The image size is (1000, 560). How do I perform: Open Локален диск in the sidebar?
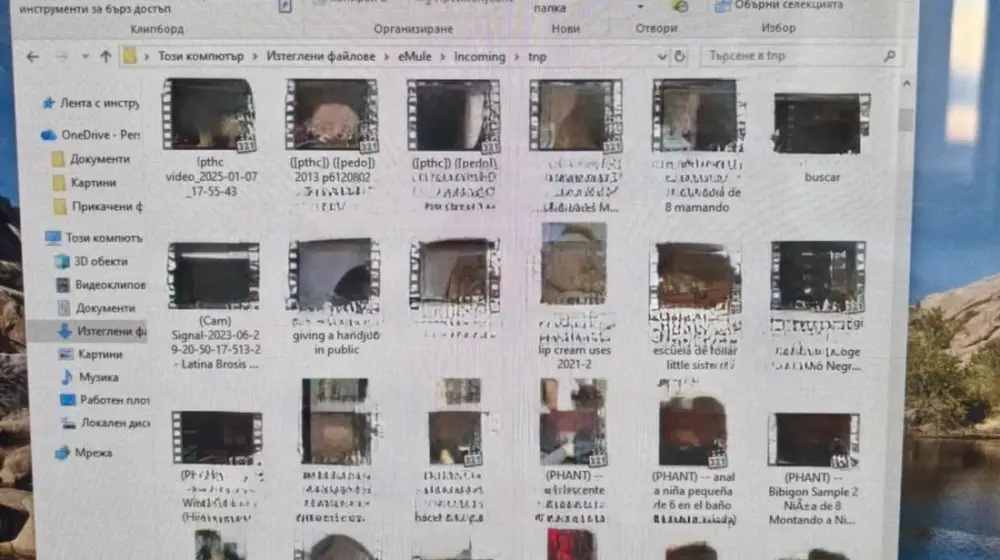tap(106, 423)
